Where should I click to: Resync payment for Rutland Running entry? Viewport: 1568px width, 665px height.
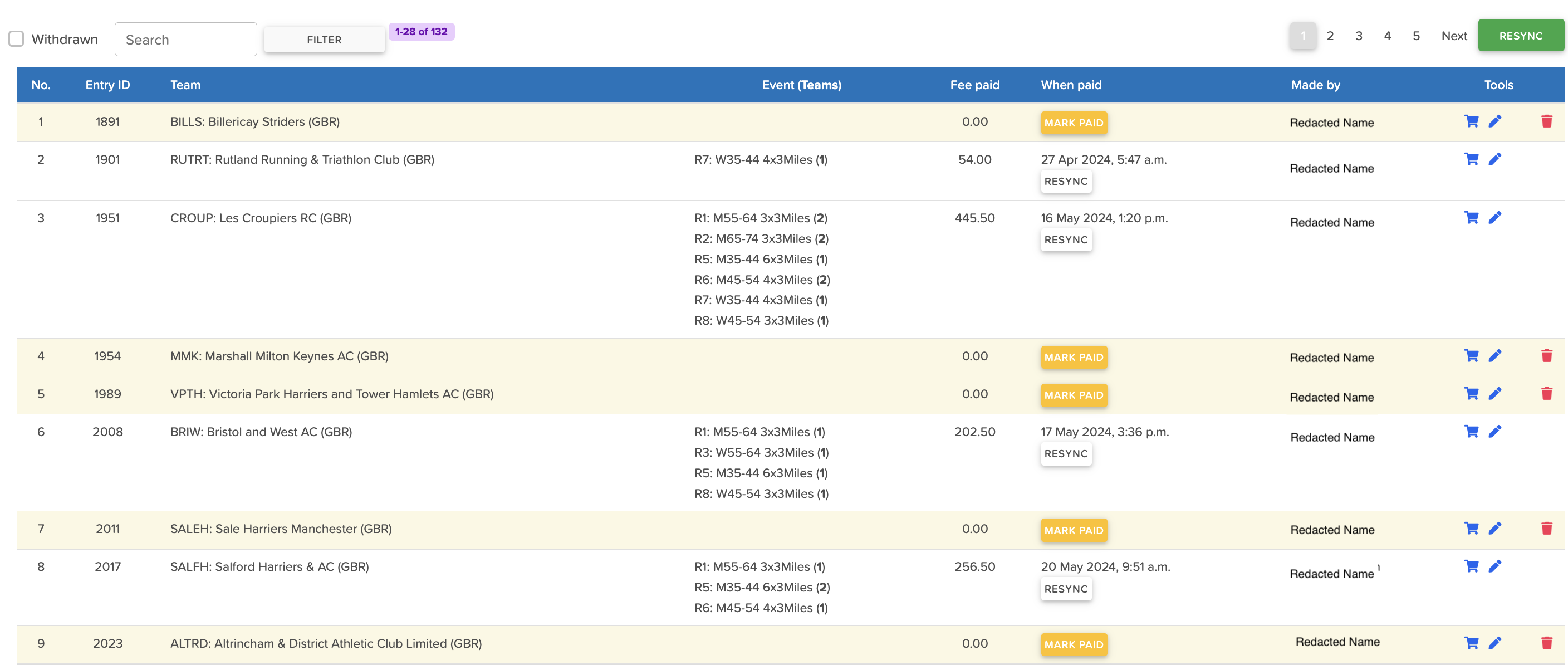tap(1066, 181)
